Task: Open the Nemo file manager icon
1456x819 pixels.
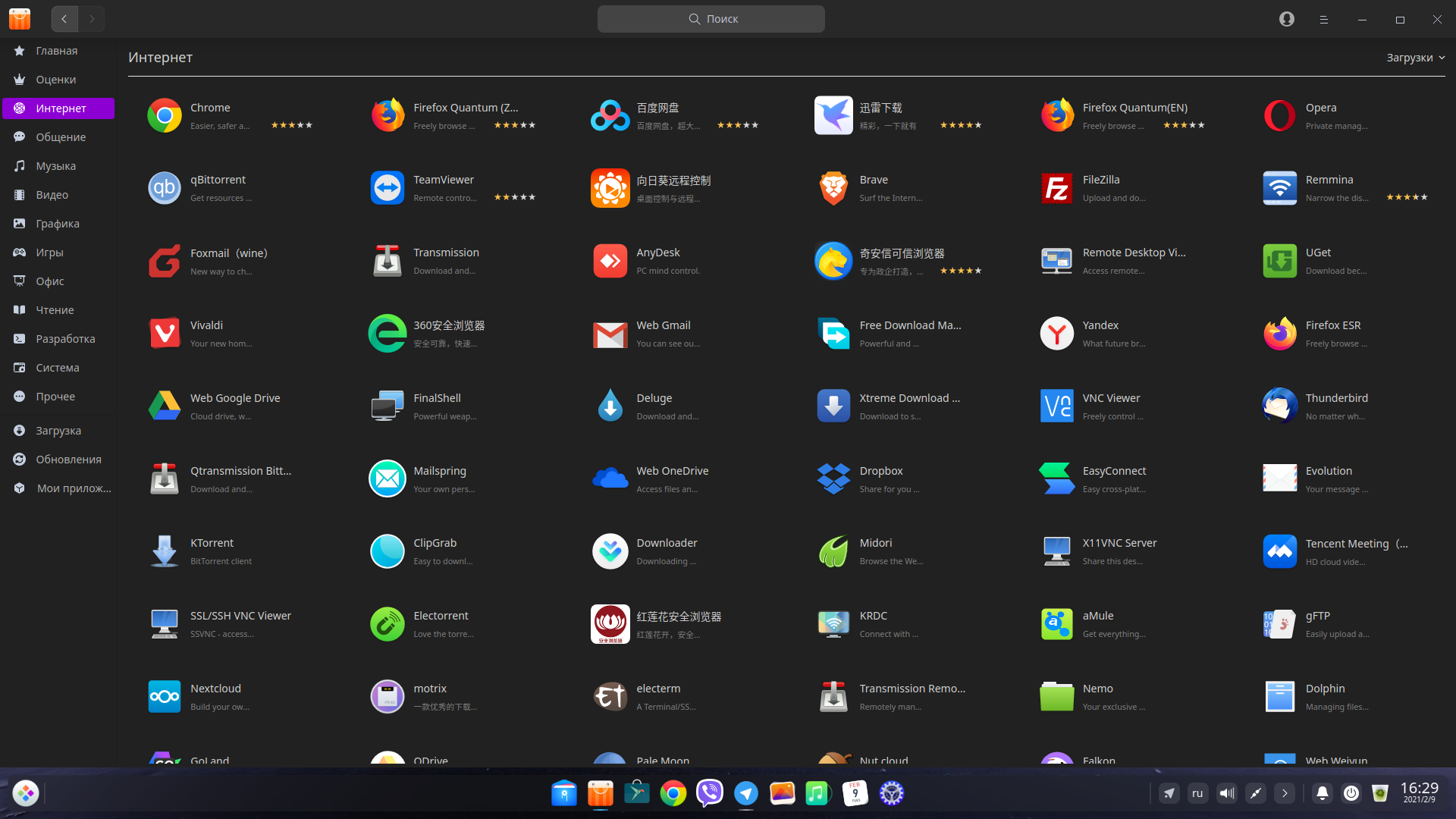Action: click(x=1056, y=697)
